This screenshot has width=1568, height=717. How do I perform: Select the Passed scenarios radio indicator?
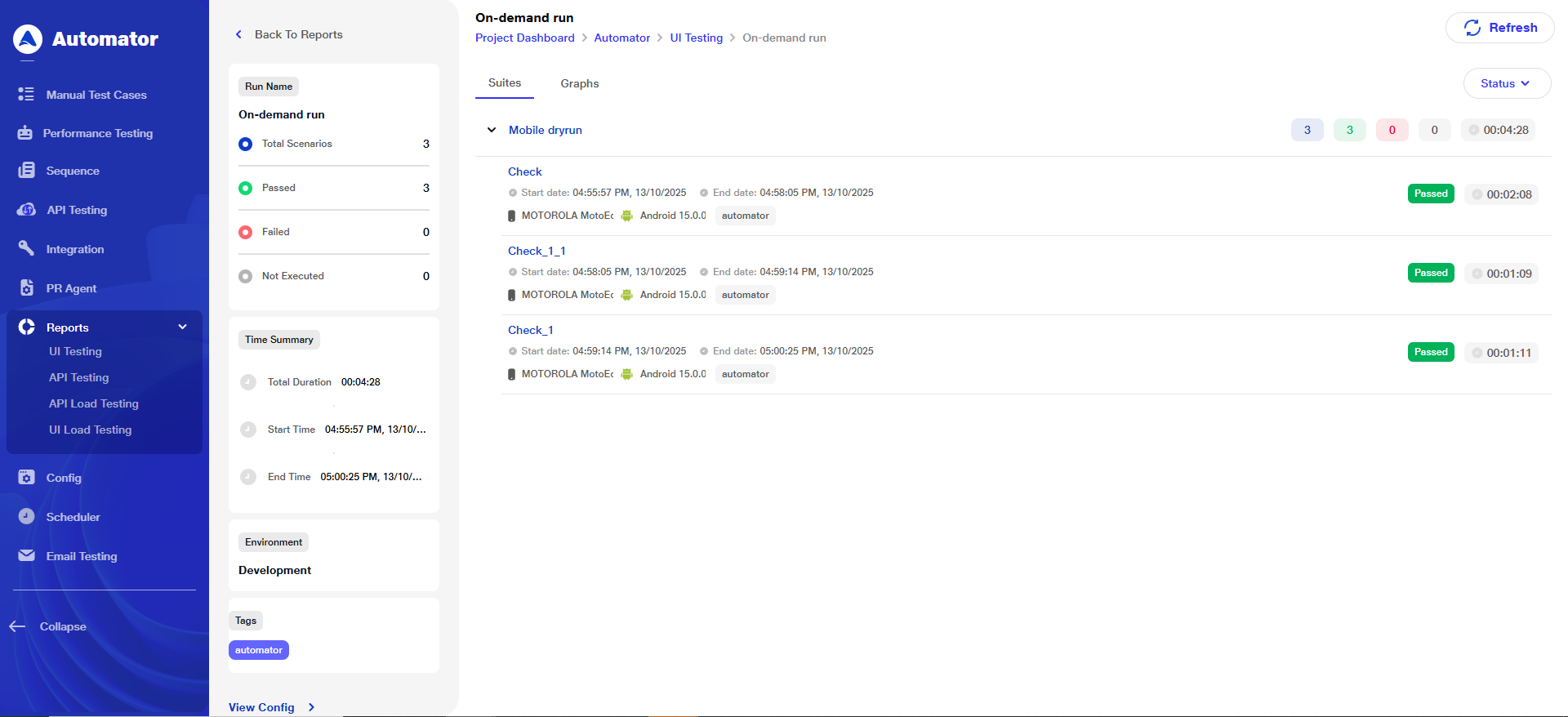245,188
